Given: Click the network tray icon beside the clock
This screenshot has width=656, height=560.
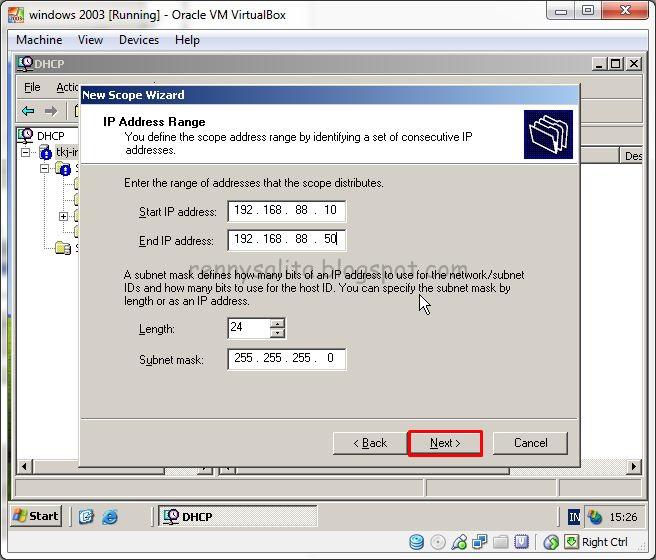Looking at the screenshot, I should (594, 517).
